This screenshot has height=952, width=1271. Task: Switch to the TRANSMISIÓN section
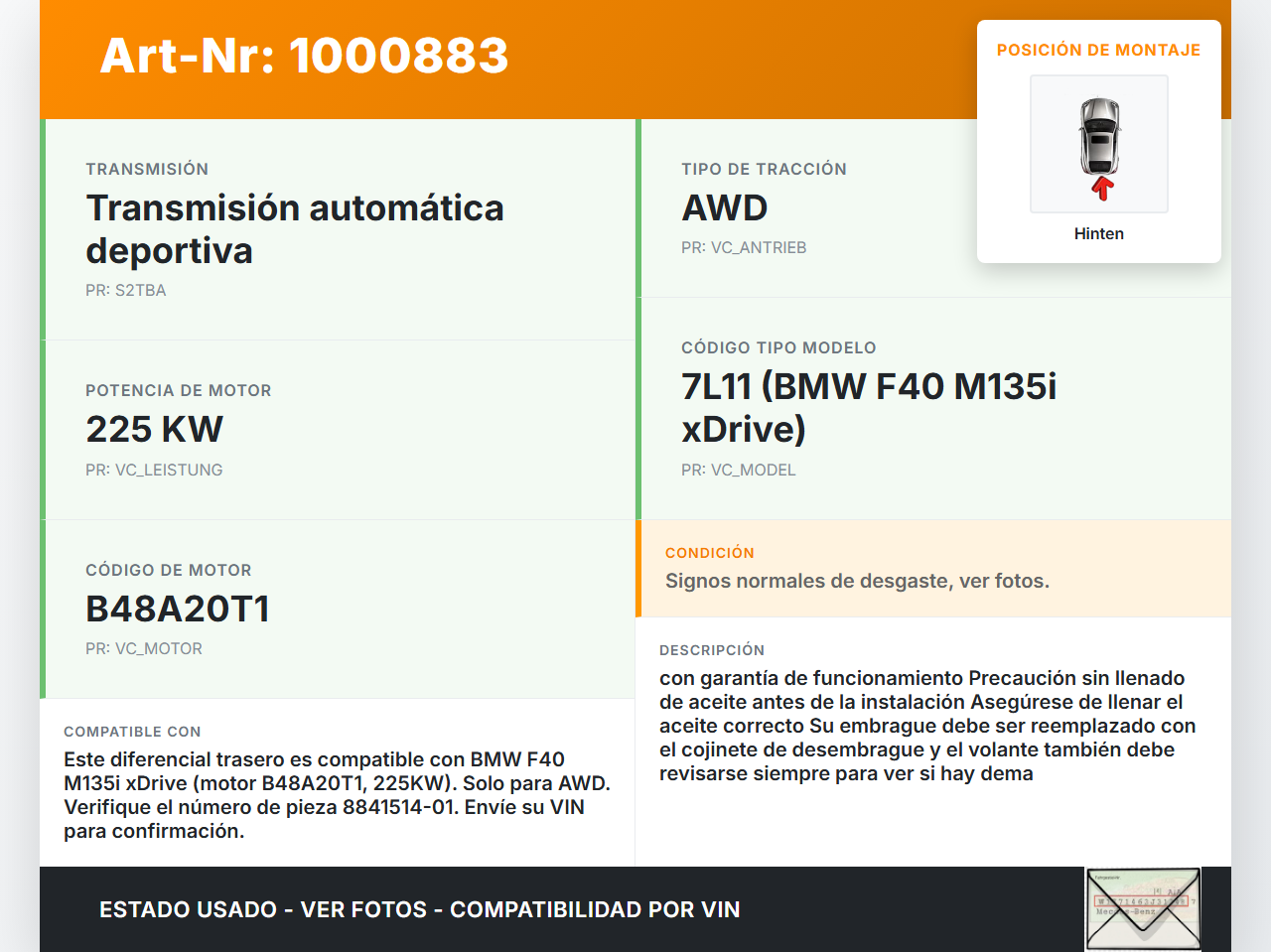pos(147,169)
